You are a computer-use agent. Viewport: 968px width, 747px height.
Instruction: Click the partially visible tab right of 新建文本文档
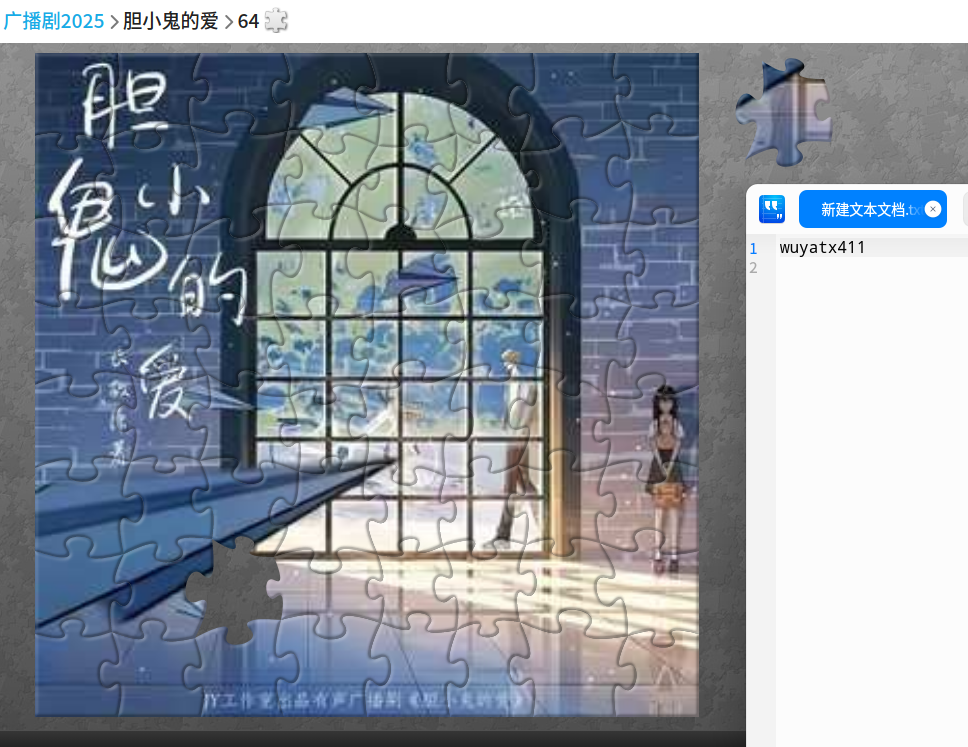point(965,209)
